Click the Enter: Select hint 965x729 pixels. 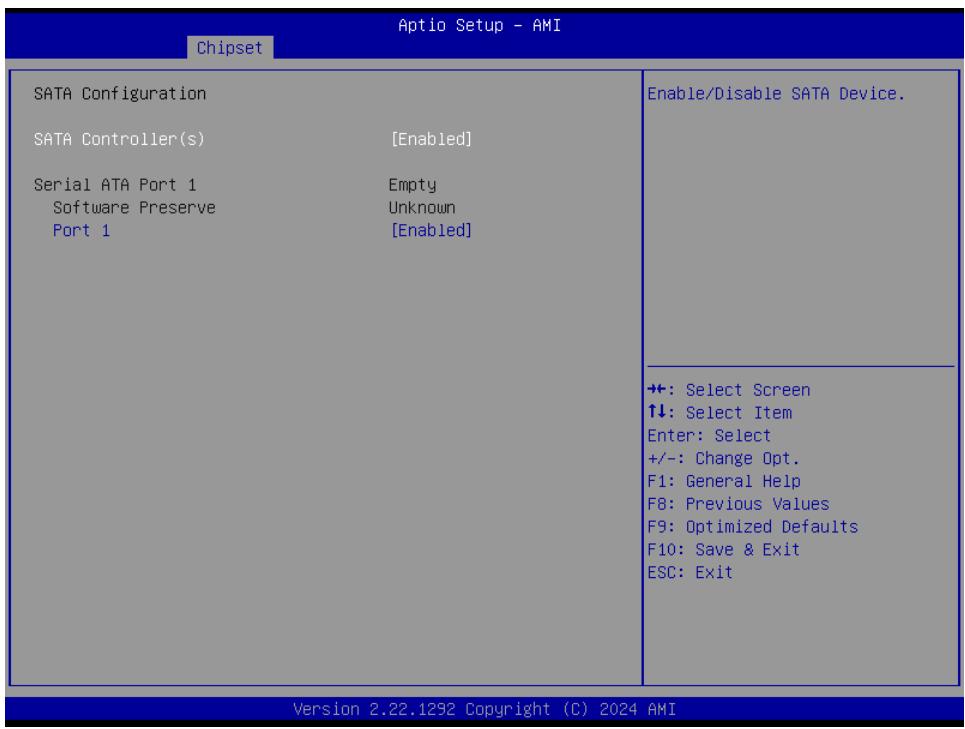[x=709, y=436]
